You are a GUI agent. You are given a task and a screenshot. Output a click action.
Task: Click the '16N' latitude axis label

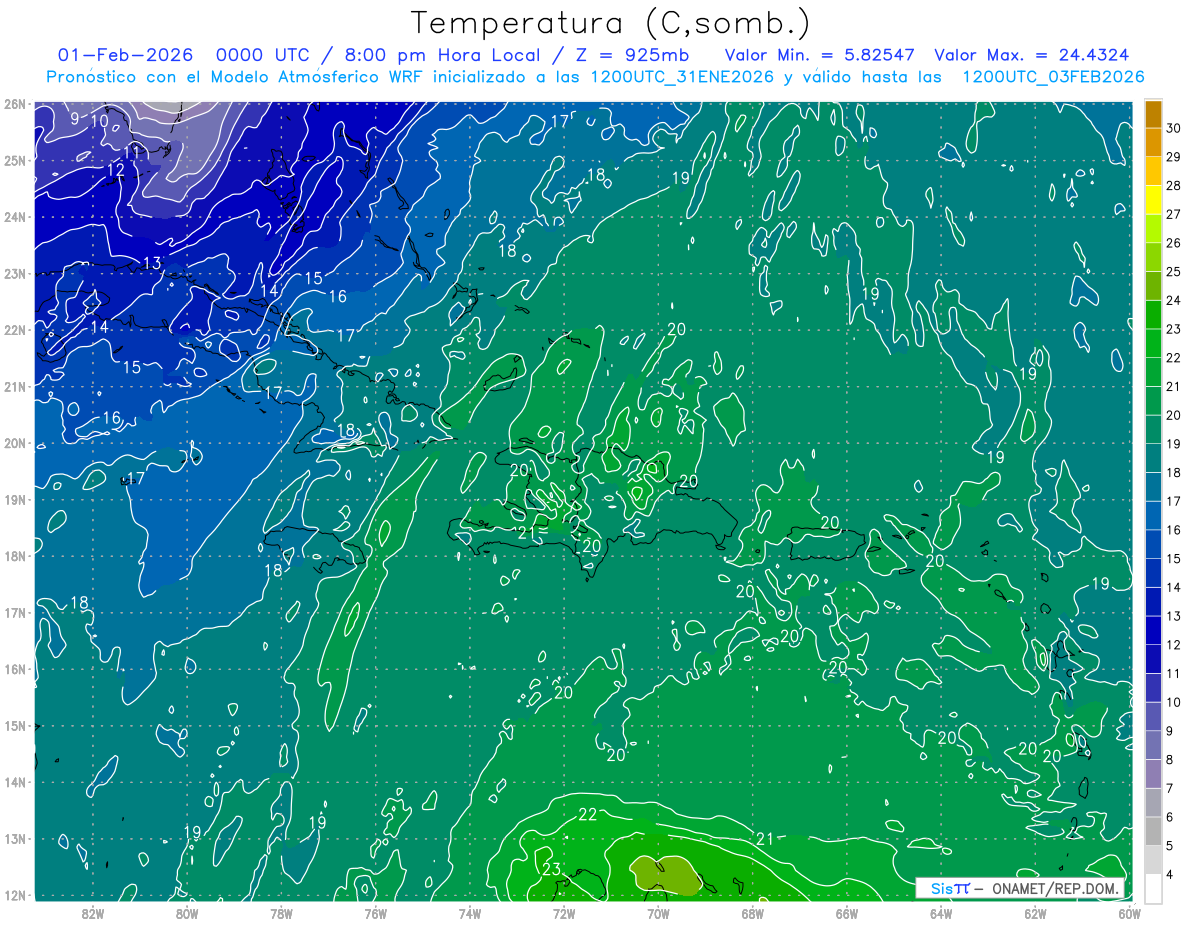tap(14, 669)
